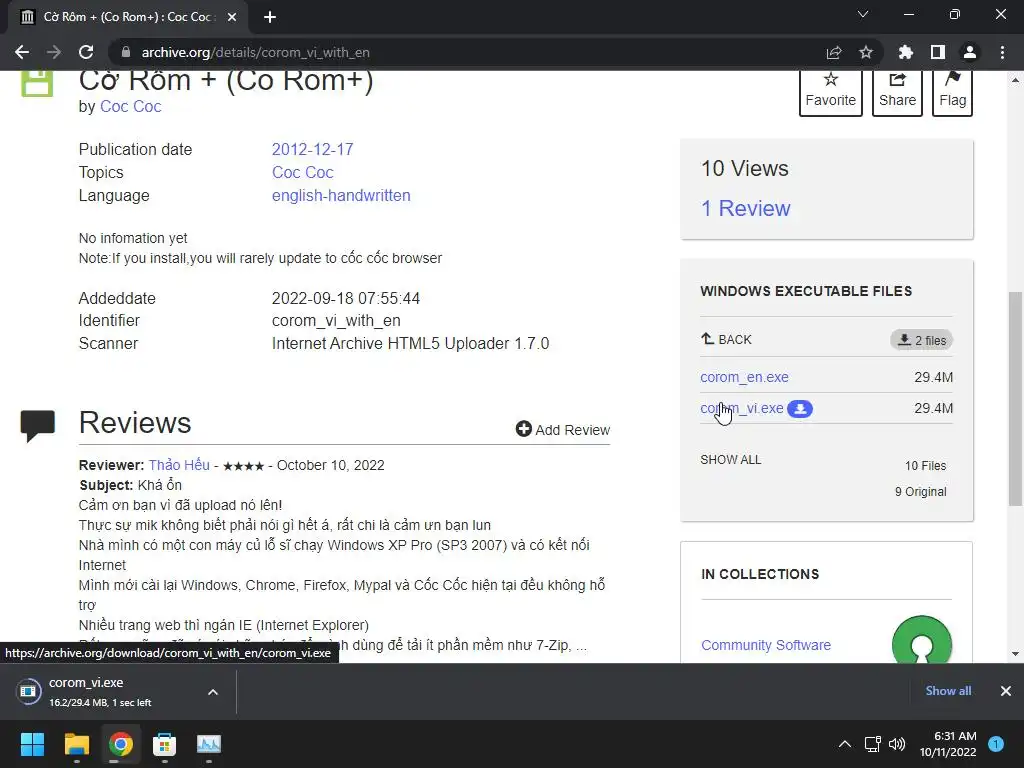Click the address bar URL
This screenshot has height=768, width=1024.
point(255,52)
